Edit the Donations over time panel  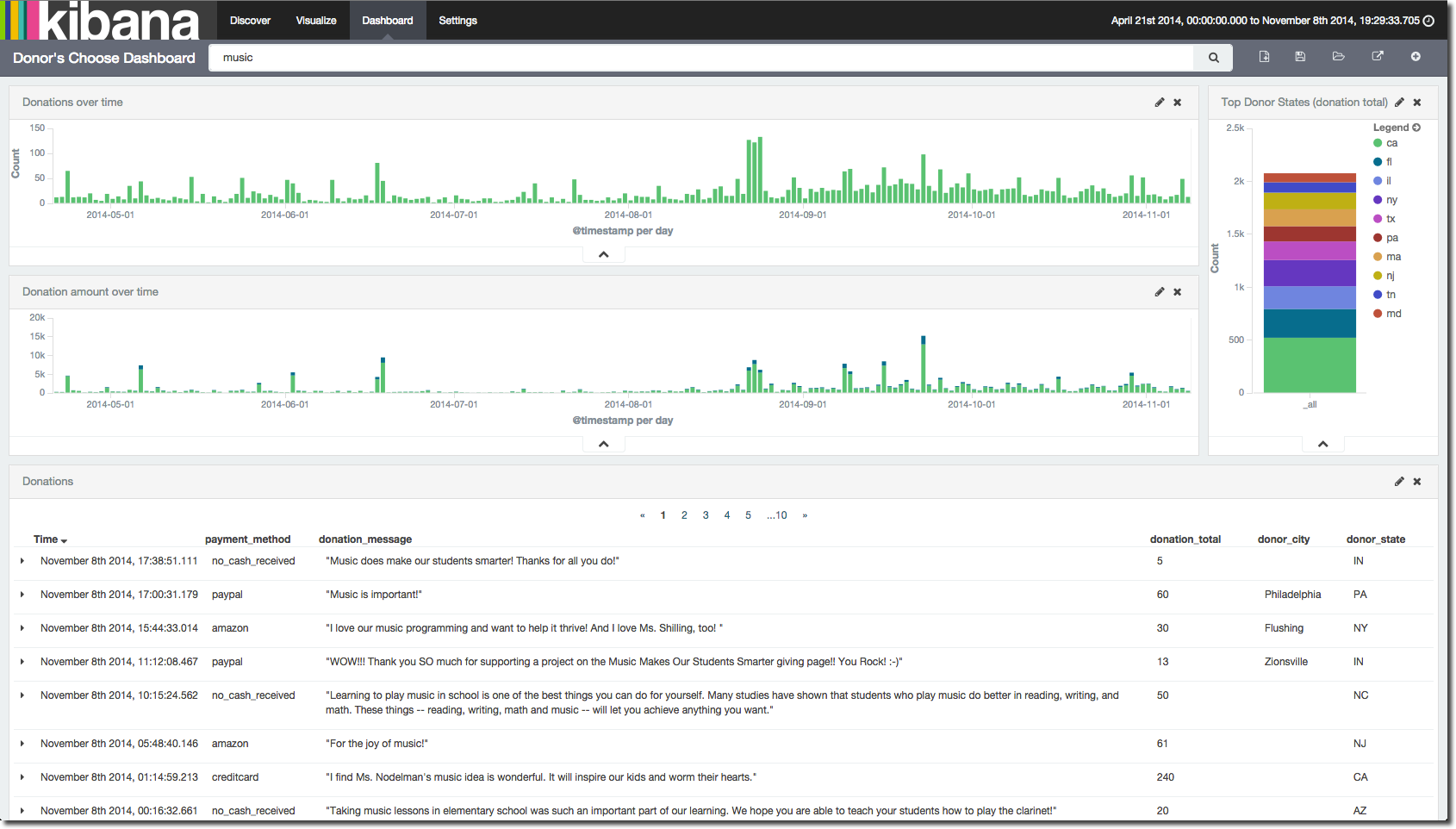pyautogui.click(x=1160, y=103)
